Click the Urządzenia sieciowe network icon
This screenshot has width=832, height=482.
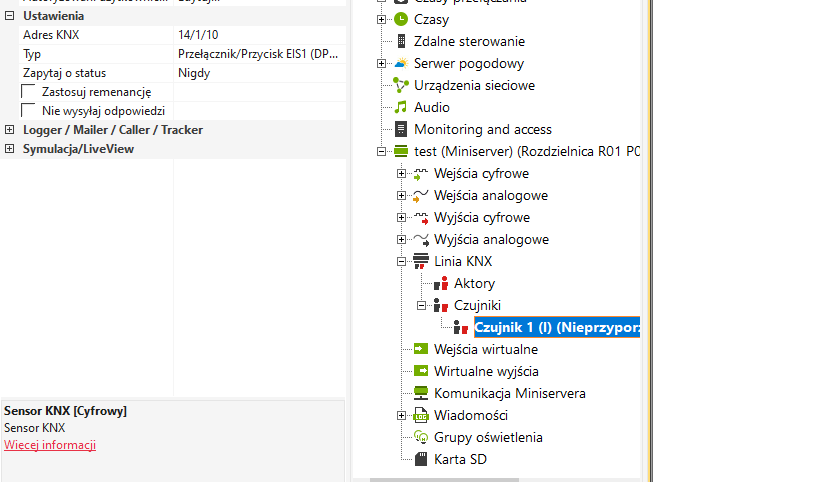(401, 85)
